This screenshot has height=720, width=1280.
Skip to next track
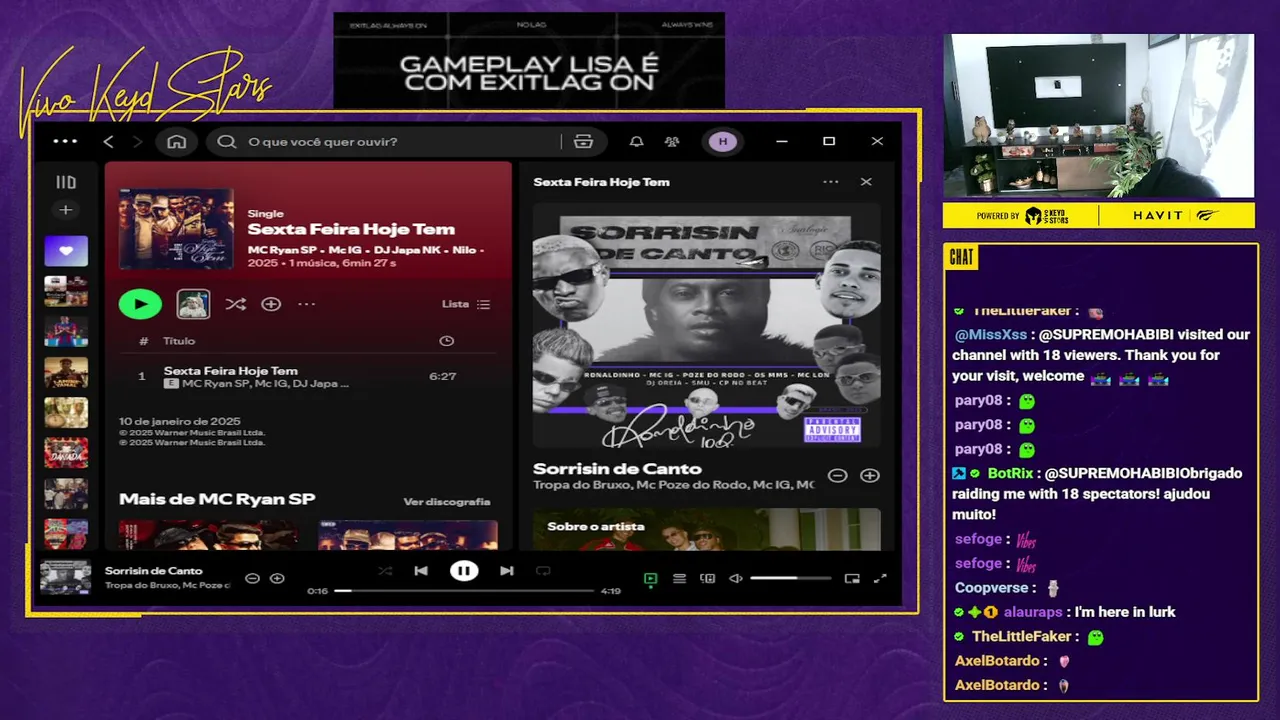507,571
